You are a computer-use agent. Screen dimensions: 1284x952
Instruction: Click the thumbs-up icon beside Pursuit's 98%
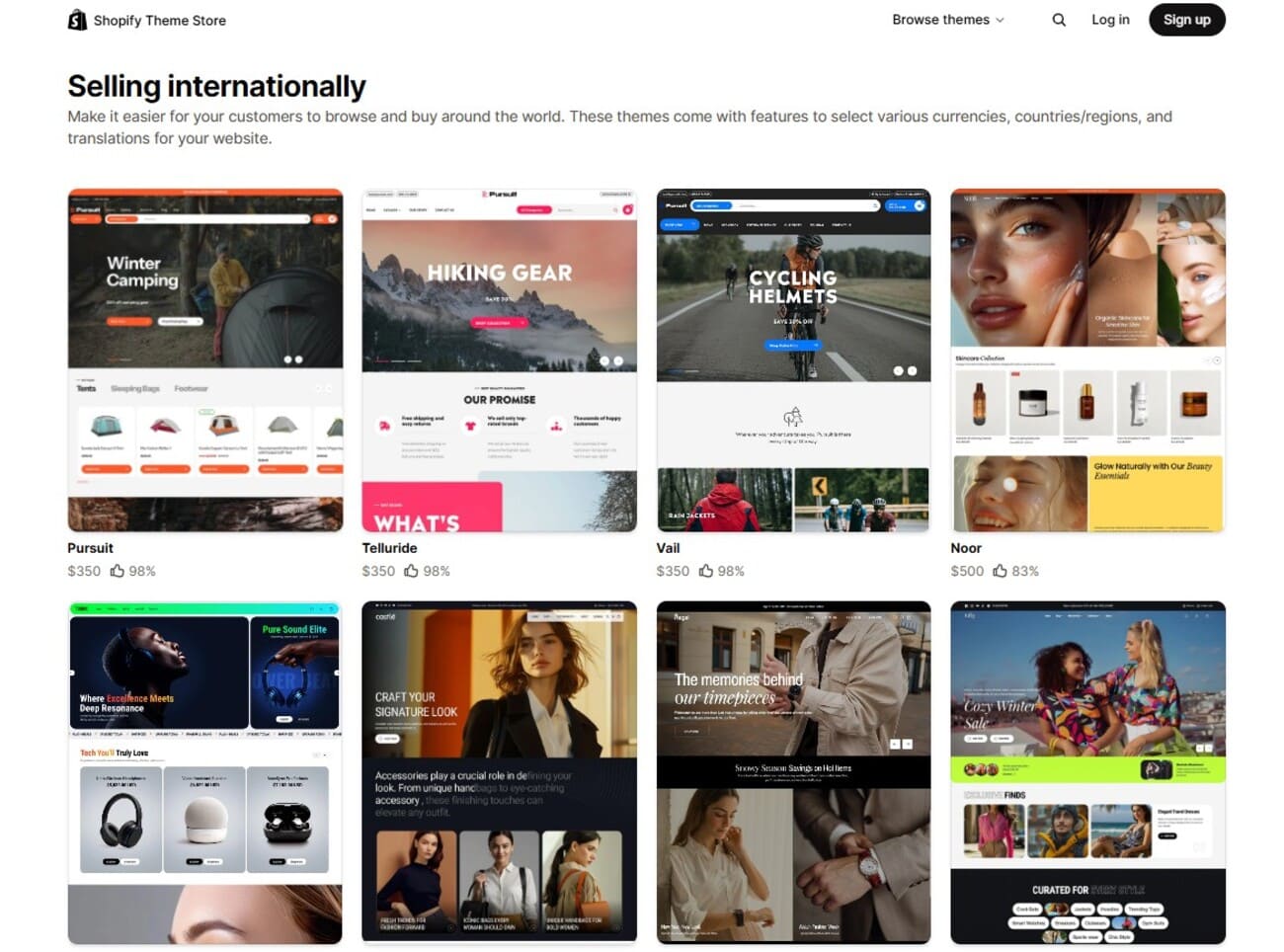[x=116, y=570]
